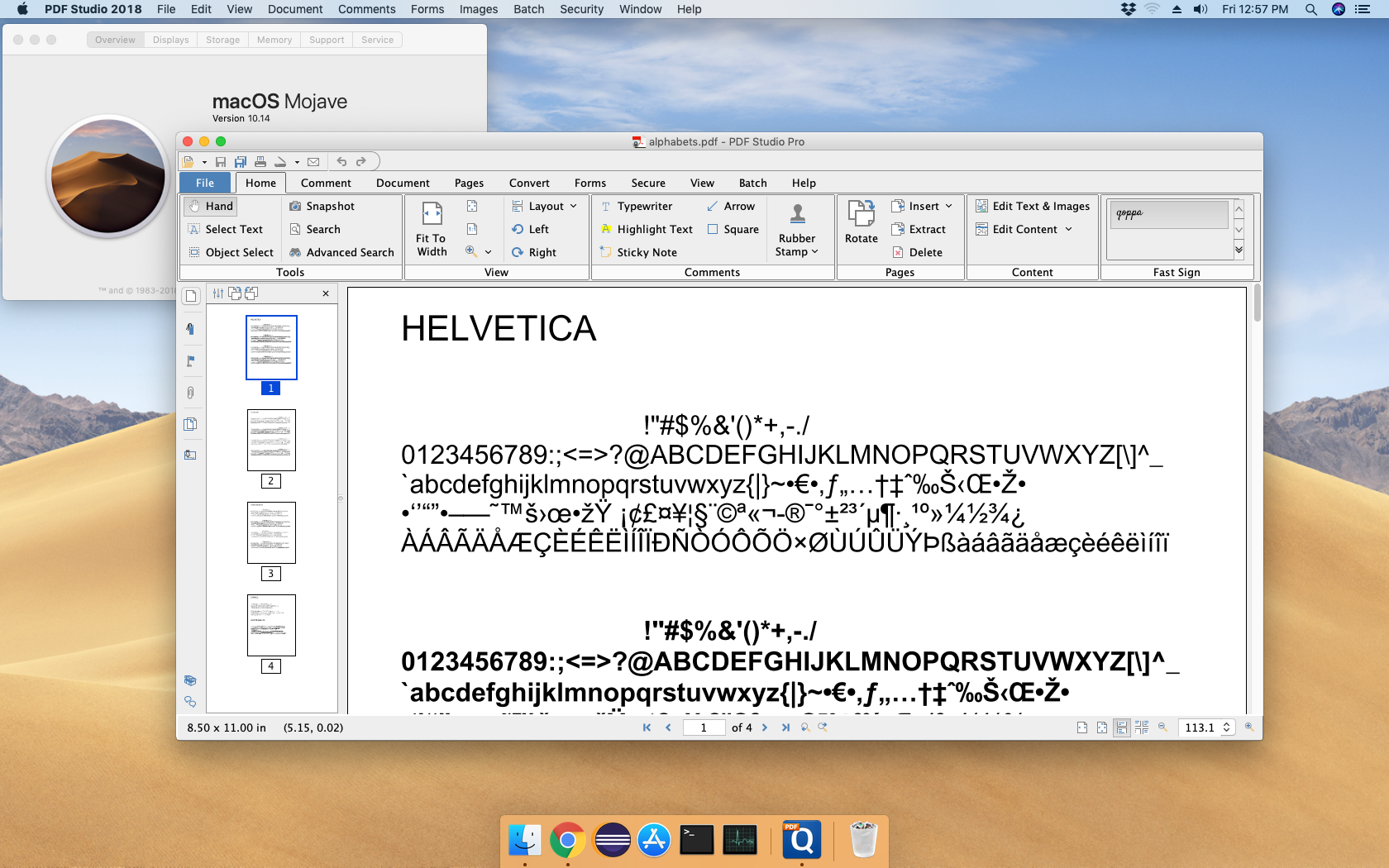Open the Layers pane icon in sidebar
This screenshot has height=868, width=1389.
(x=191, y=424)
